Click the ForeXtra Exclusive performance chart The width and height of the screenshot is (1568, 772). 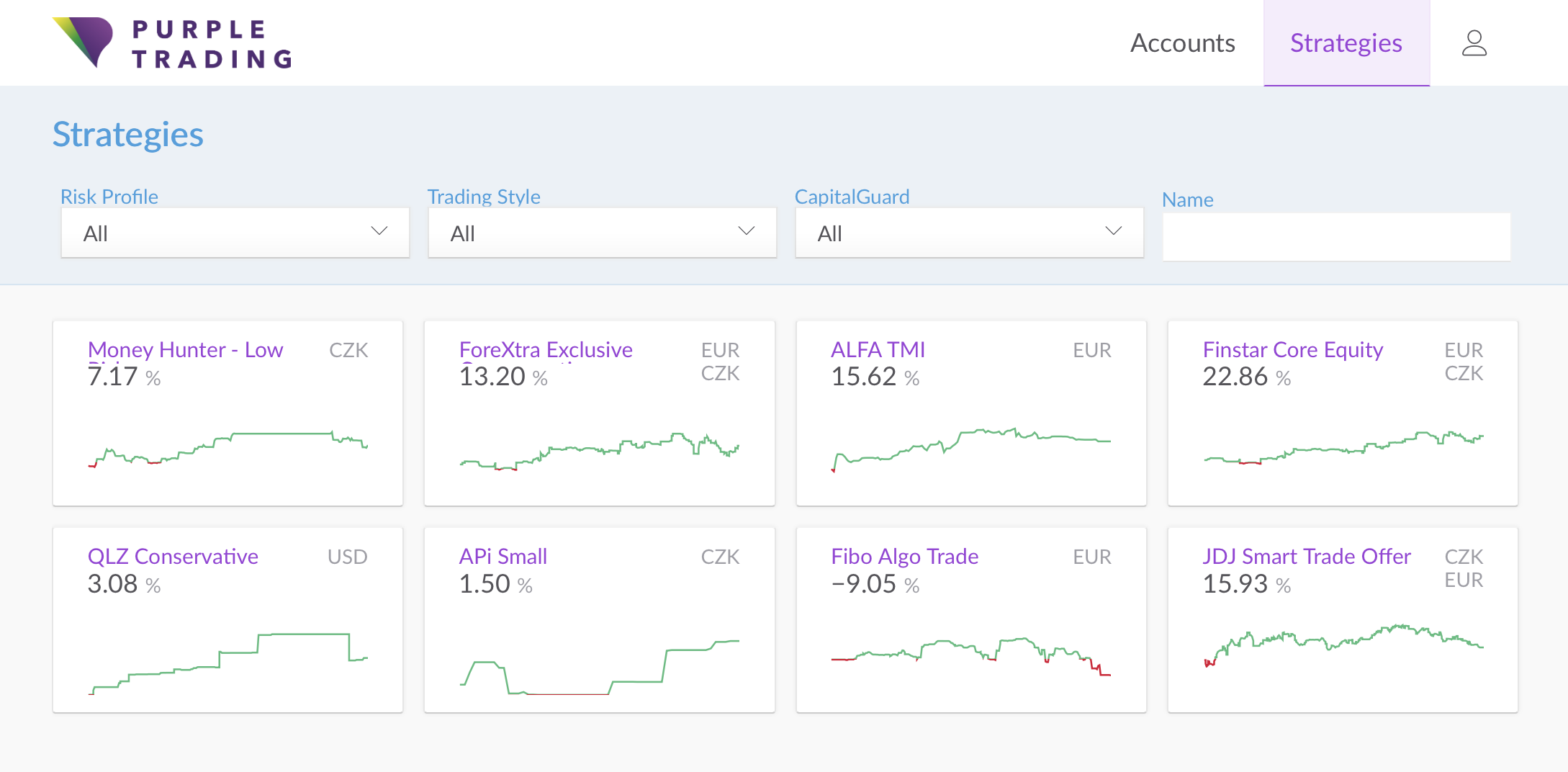(x=599, y=452)
